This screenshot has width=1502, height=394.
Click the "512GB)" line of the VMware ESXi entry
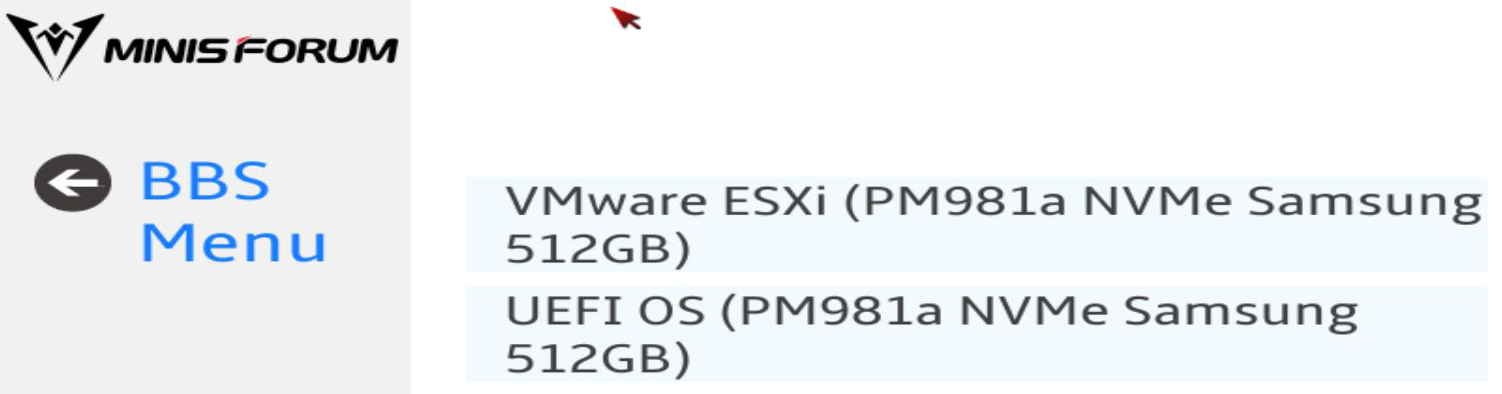click(x=597, y=251)
